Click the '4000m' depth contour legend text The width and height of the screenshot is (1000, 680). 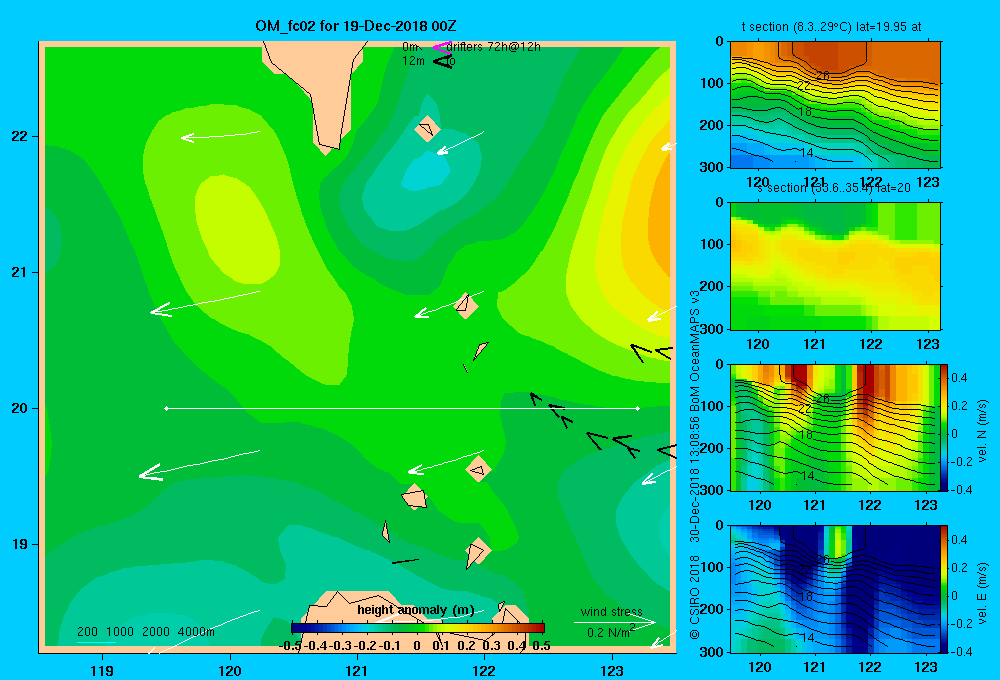click(x=196, y=632)
